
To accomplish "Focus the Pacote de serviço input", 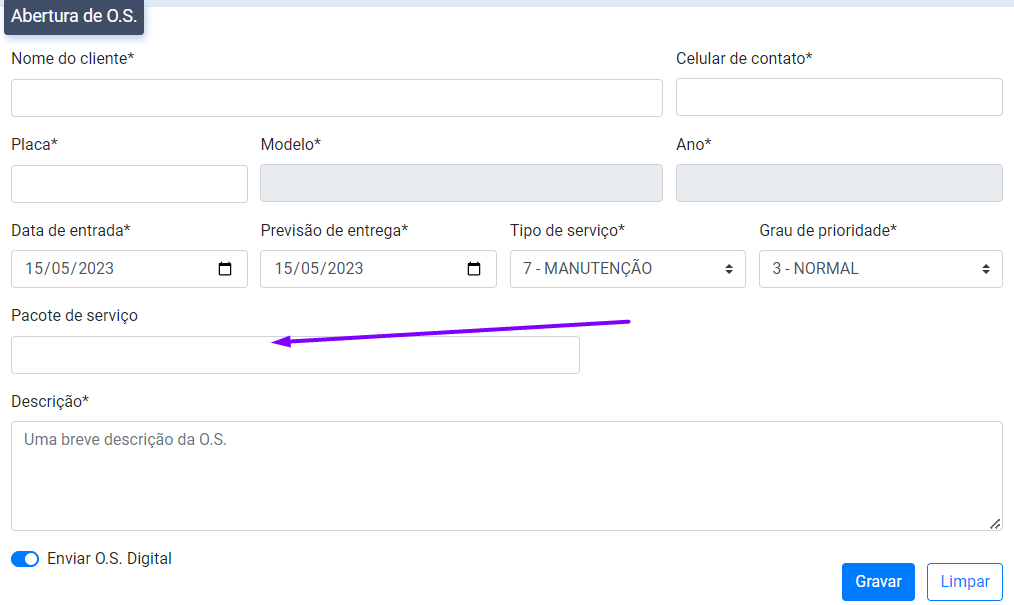I will pos(295,355).
